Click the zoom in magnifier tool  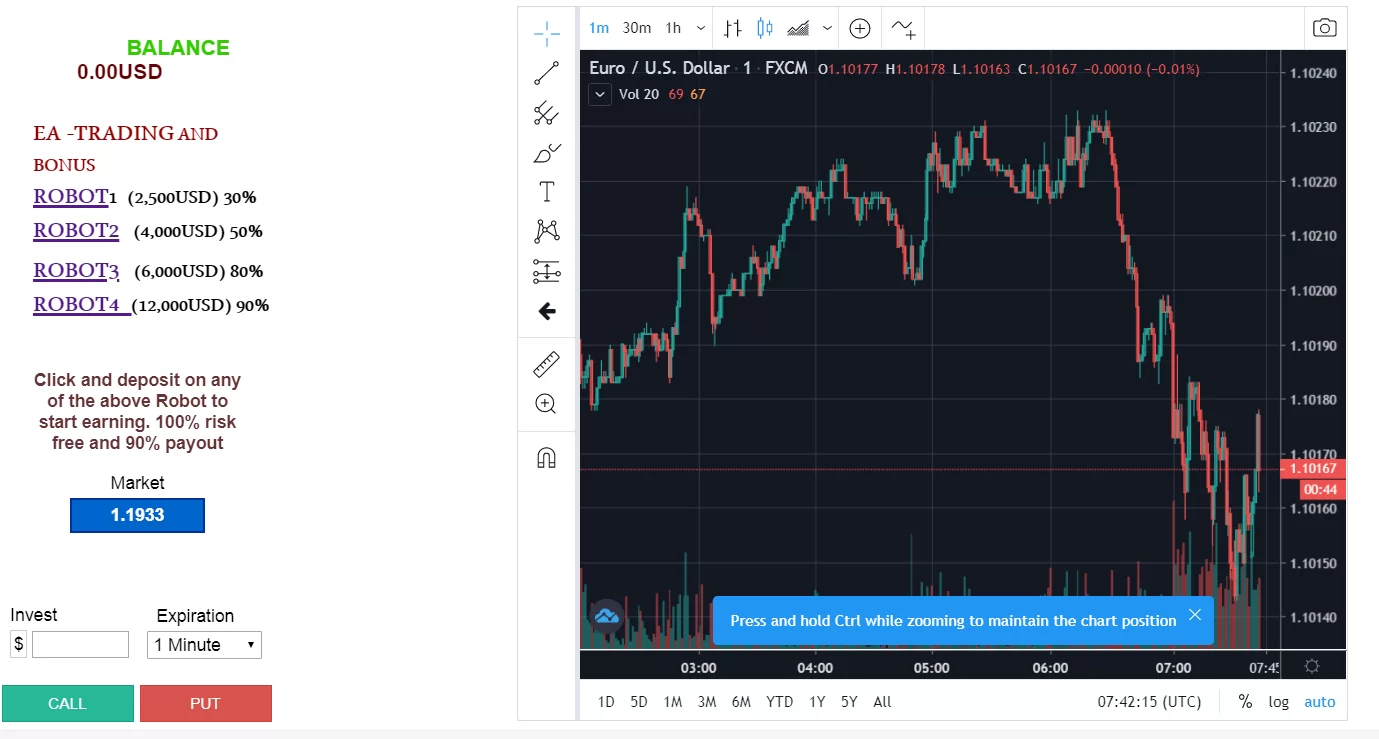[x=546, y=404]
